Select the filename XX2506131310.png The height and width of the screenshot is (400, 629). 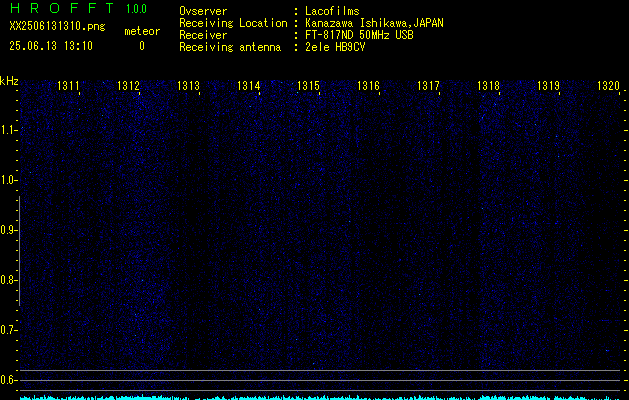coord(57,27)
